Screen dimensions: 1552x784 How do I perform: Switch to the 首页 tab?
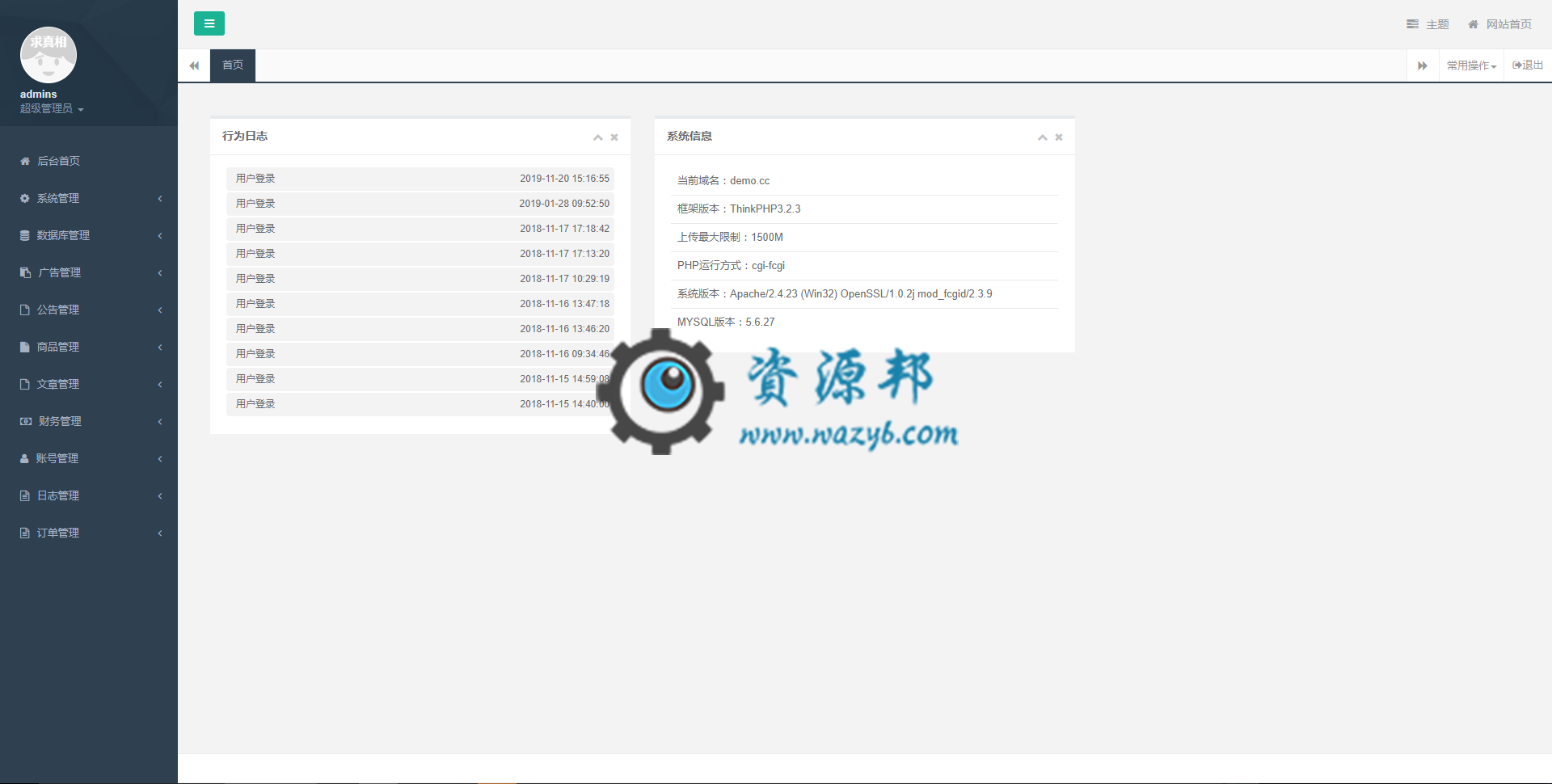point(233,65)
